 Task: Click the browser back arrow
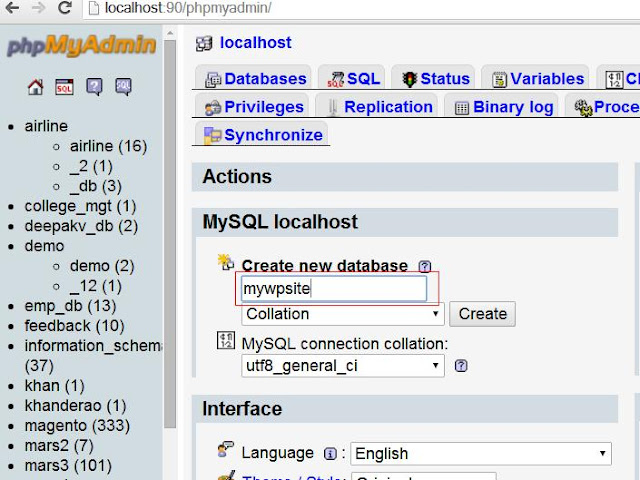point(9,9)
